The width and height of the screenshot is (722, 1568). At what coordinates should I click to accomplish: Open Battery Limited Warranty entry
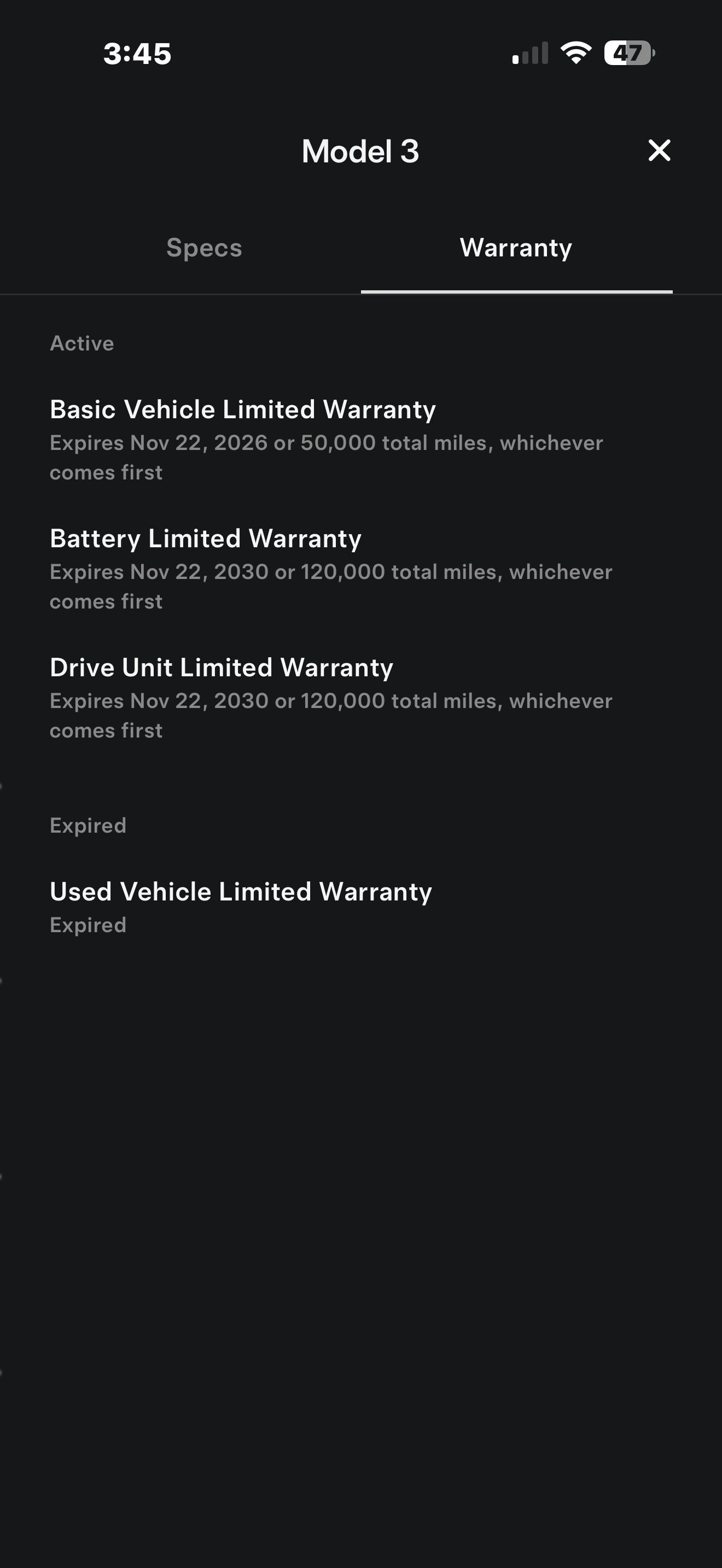pos(206,539)
